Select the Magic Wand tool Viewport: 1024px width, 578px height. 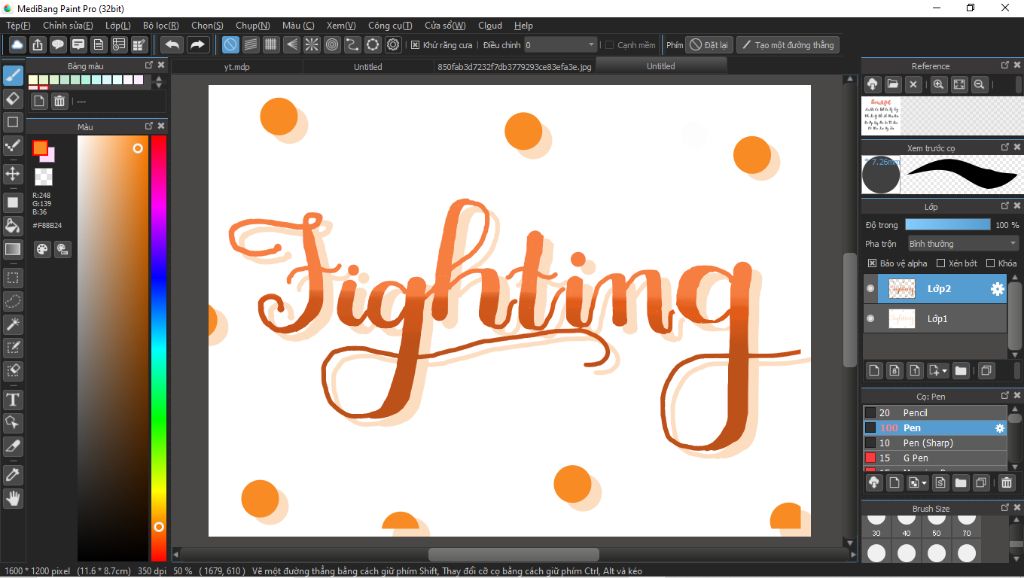[13, 324]
